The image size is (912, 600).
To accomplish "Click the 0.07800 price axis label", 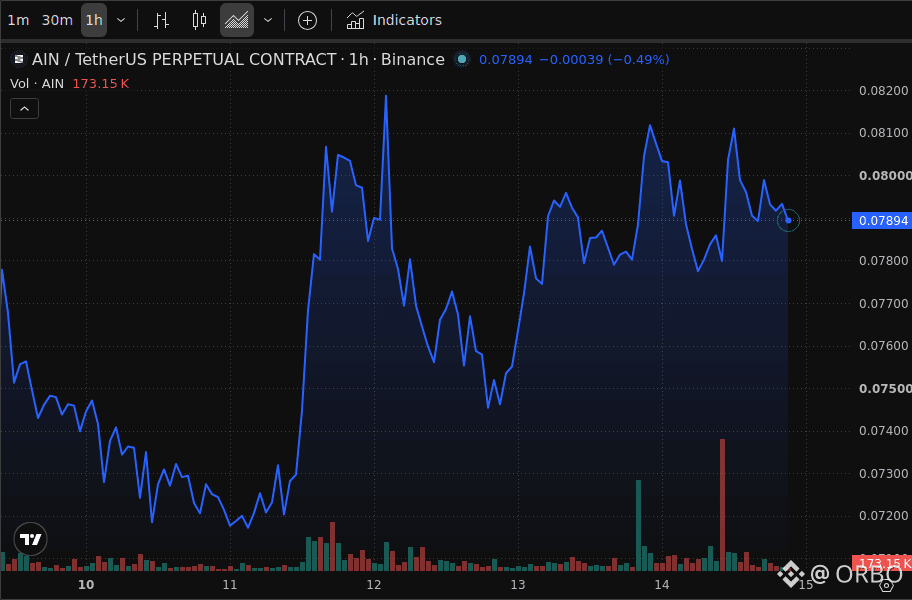I will click(x=884, y=260).
